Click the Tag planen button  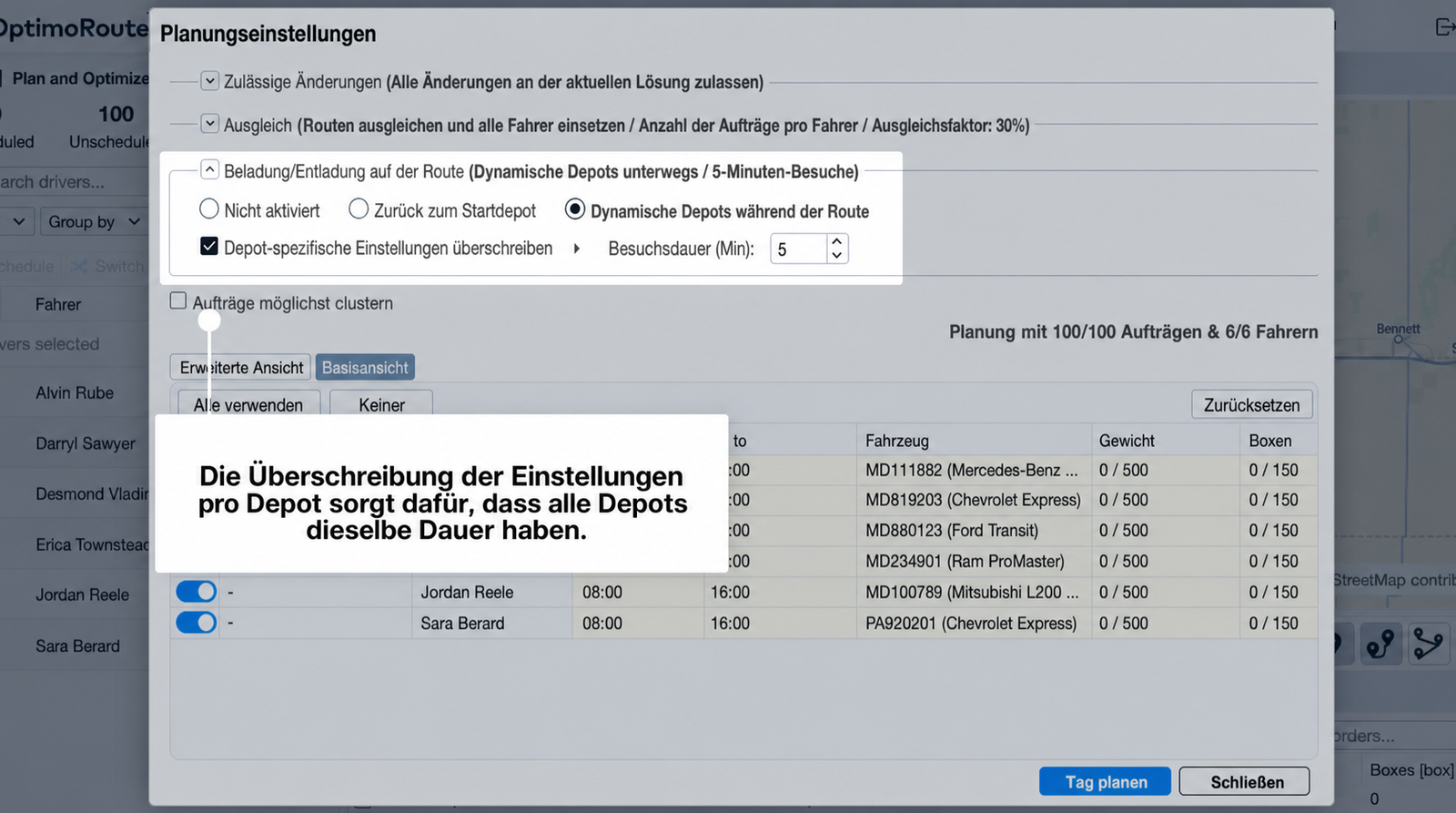1106,781
